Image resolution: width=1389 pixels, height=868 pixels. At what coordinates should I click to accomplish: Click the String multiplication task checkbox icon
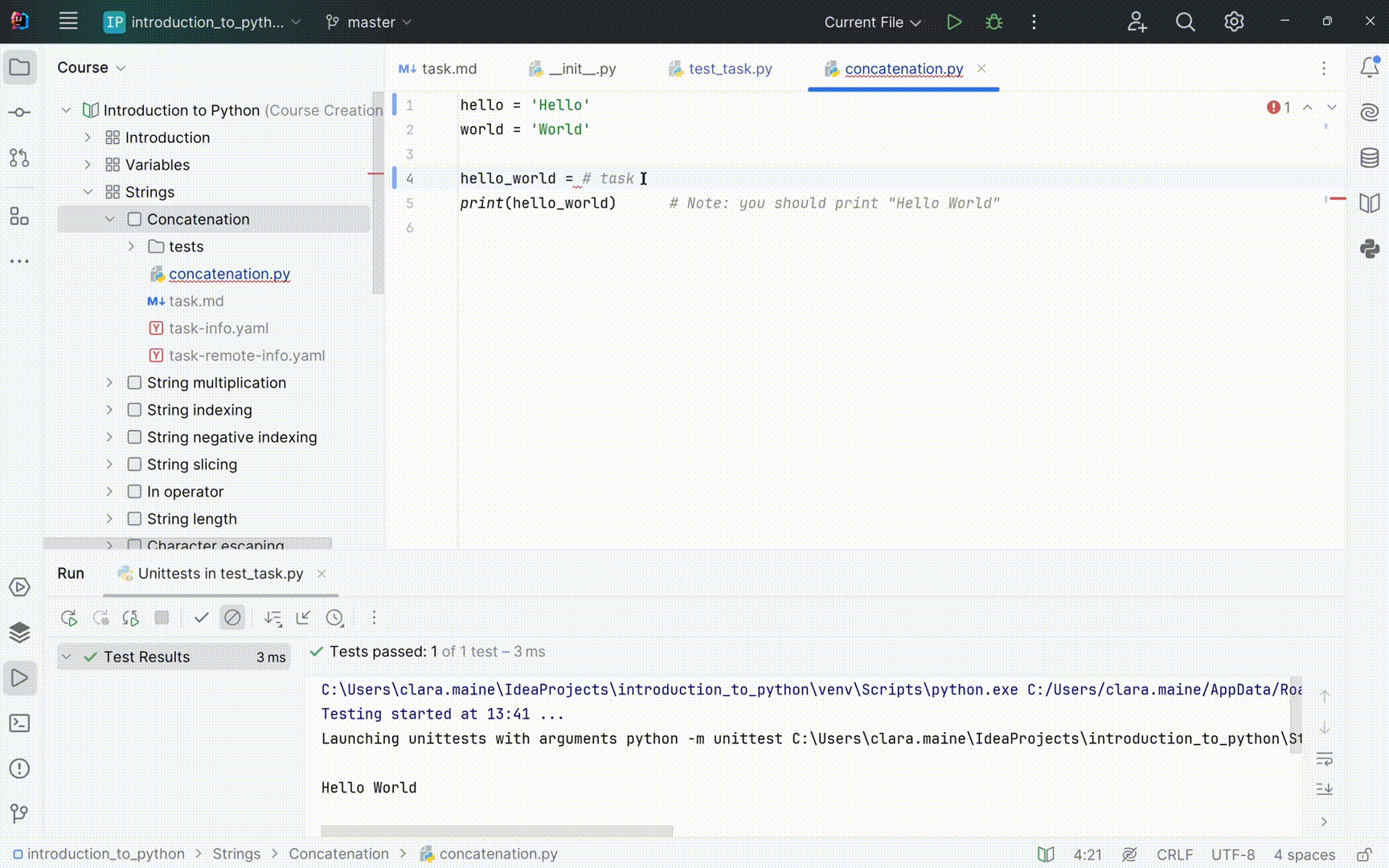(x=134, y=383)
